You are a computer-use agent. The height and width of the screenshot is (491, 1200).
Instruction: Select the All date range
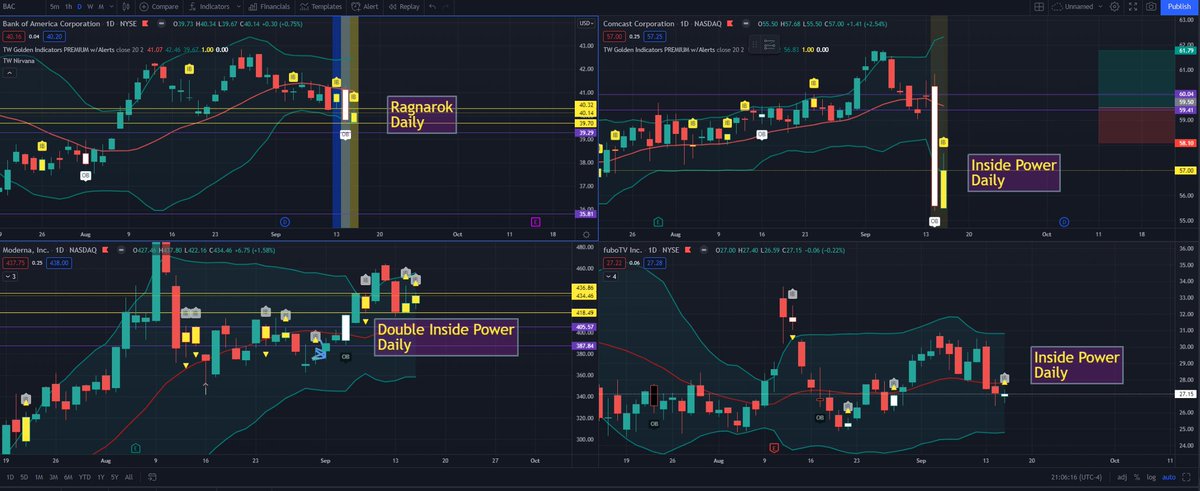[x=129, y=477]
